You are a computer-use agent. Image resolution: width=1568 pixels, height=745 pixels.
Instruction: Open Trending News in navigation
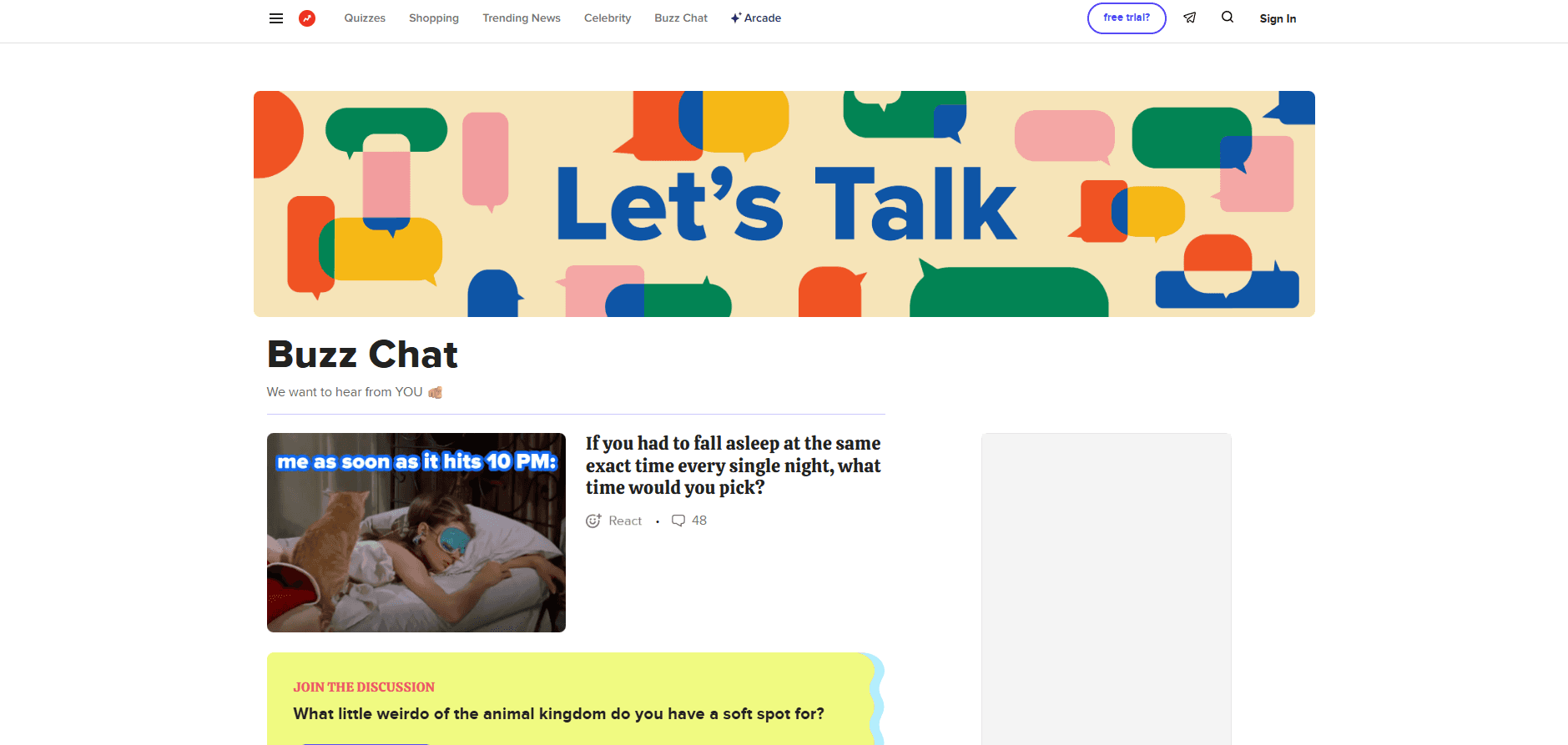click(522, 18)
